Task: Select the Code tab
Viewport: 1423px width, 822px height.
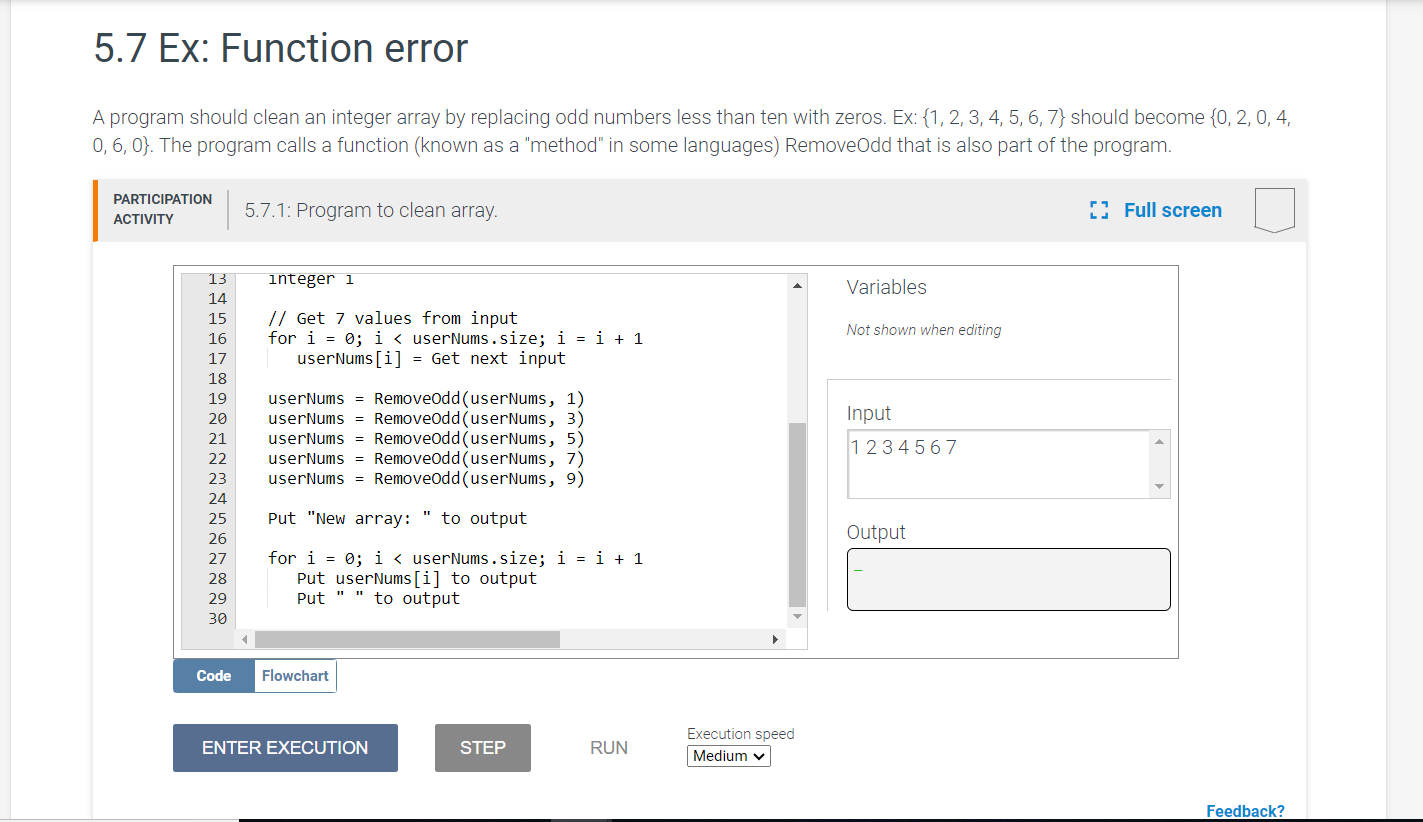Action: 213,676
